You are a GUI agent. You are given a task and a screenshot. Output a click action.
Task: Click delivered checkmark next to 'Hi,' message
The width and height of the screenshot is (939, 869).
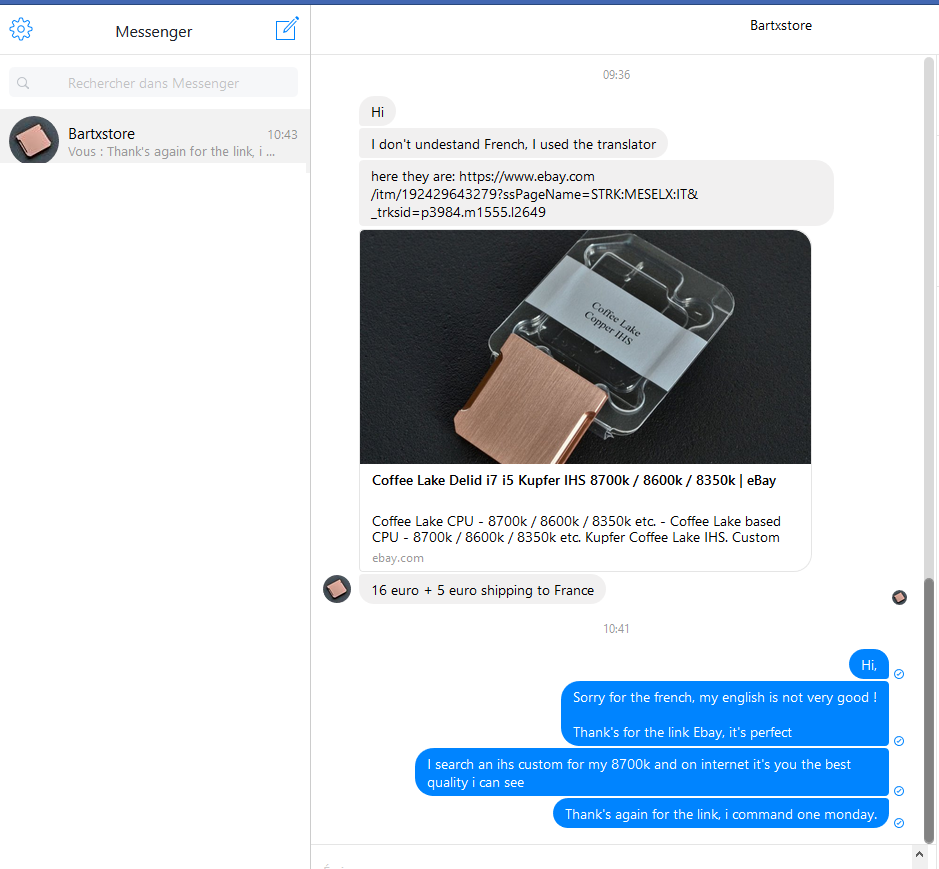click(899, 674)
